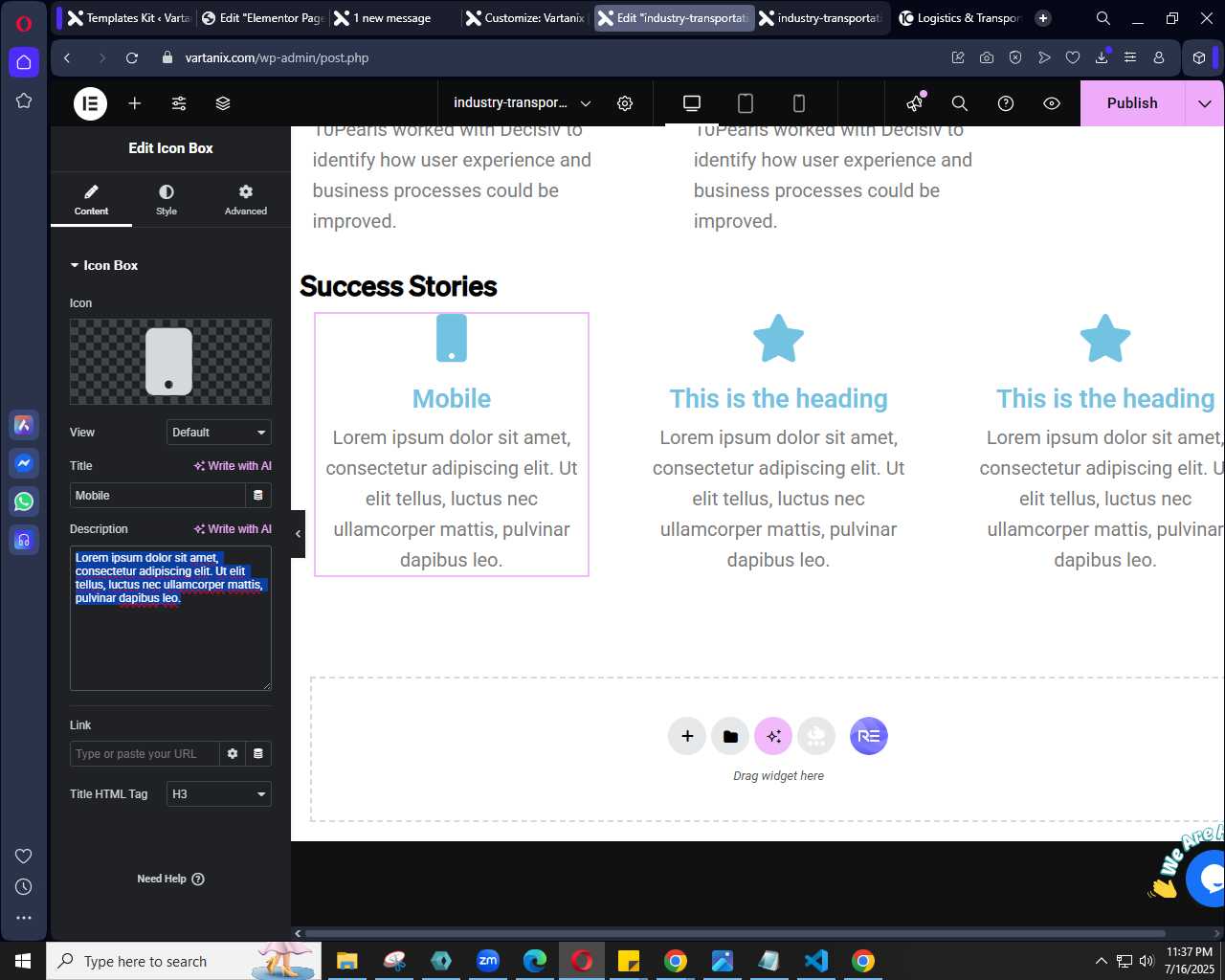Open the Structure layers icon
The width and height of the screenshot is (1225, 980).
pyautogui.click(x=223, y=103)
